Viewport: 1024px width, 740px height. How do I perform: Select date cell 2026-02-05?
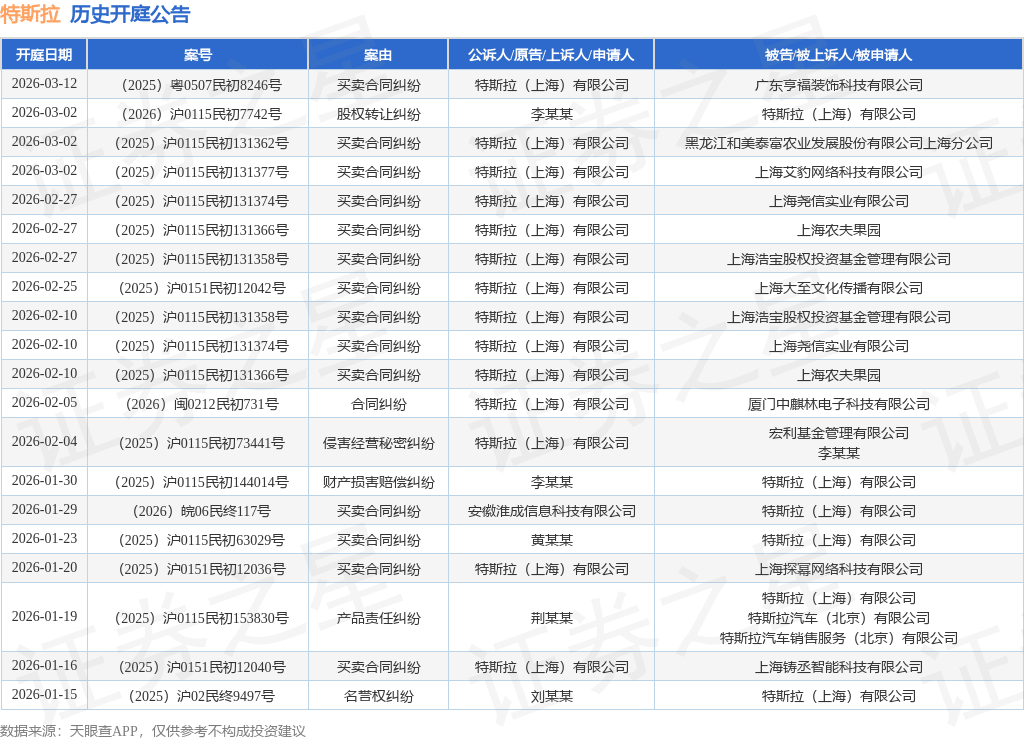[44, 402]
